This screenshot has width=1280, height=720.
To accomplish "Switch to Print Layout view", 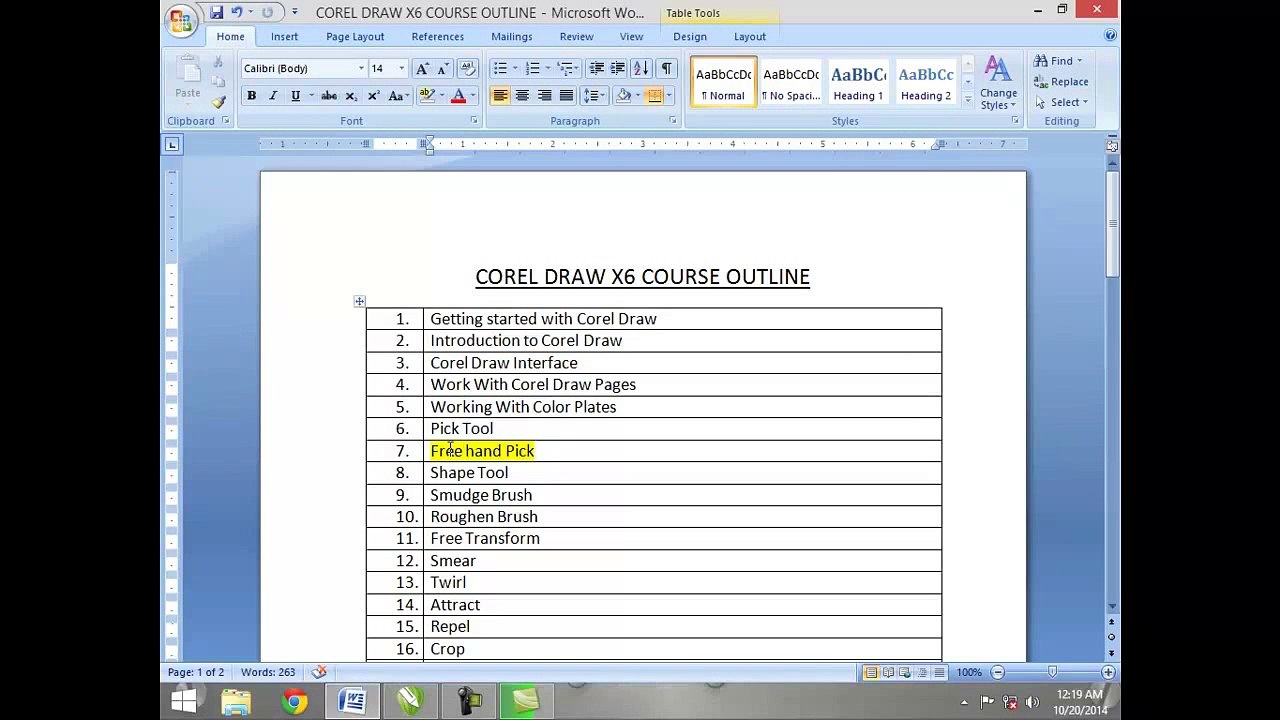I will 871,673.
